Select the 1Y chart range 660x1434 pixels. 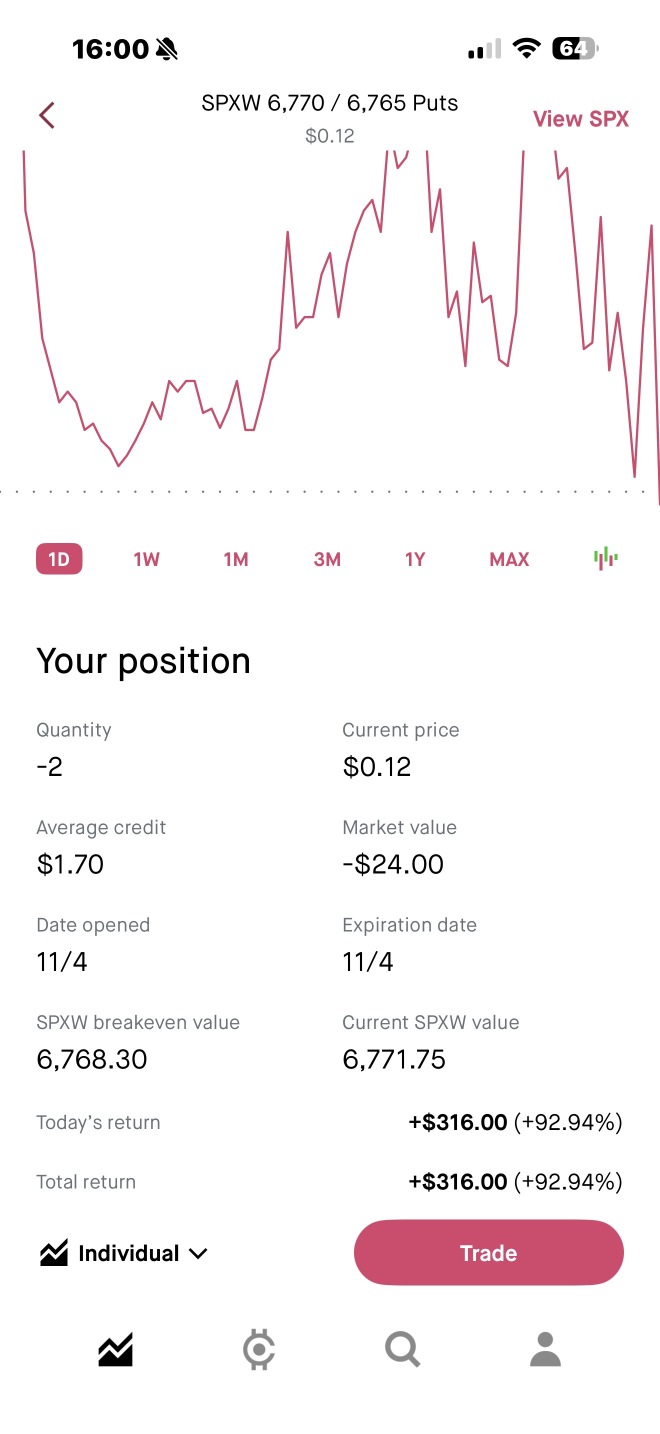click(x=415, y=559)
